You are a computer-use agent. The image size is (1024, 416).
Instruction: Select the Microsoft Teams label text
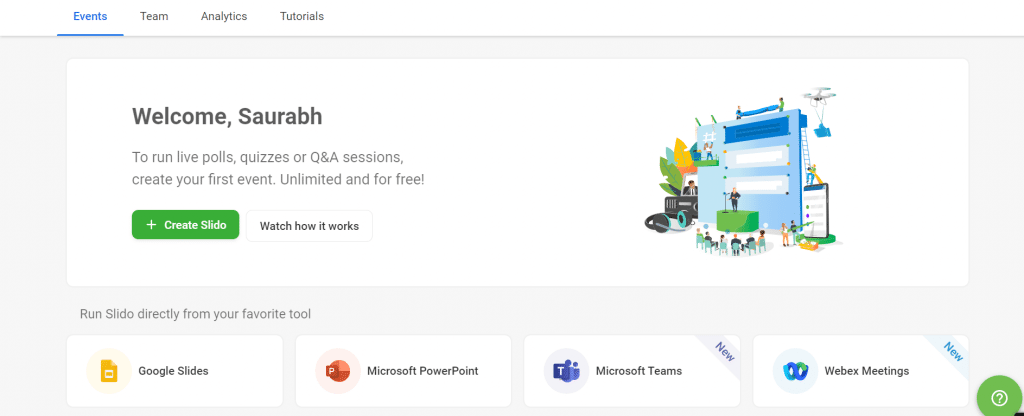pos(638,371)
